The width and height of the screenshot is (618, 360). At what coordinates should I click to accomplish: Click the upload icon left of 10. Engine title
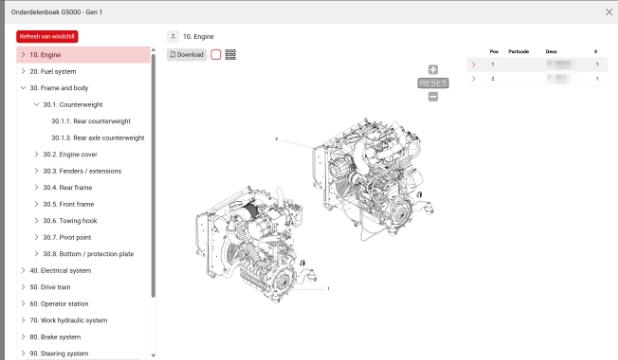(173, 36)
